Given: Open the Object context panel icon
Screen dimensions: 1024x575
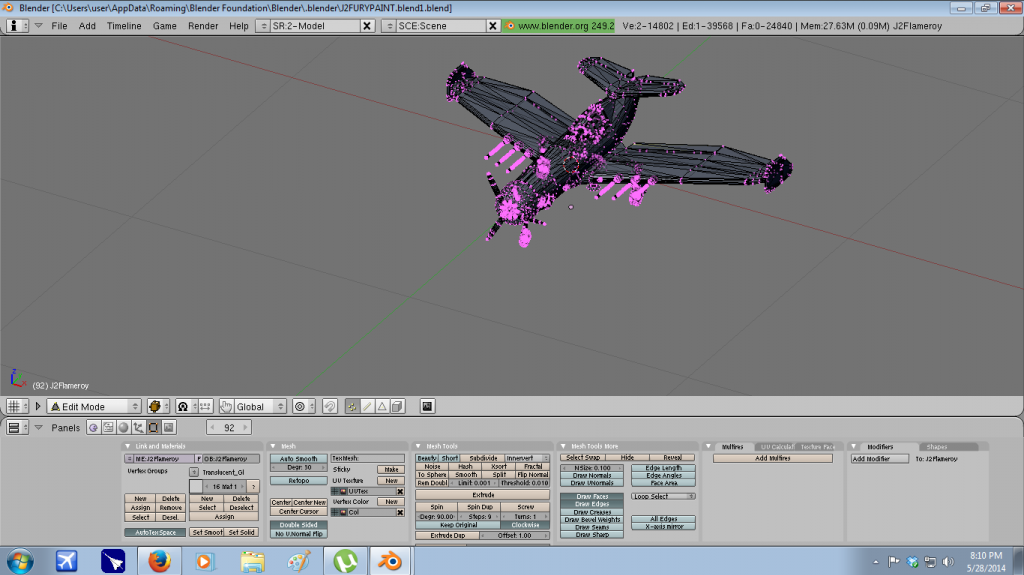Looking at the screenshot, I should tap(138, 427).
